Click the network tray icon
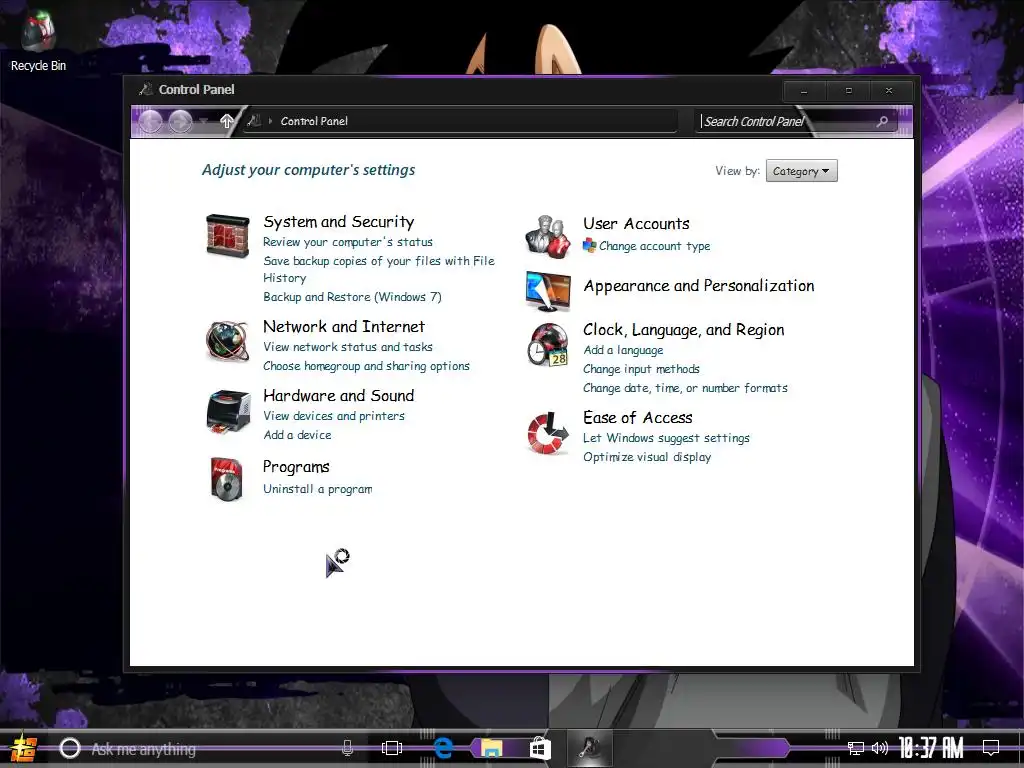Screen dimensions: 1024x768 (856, 748)
